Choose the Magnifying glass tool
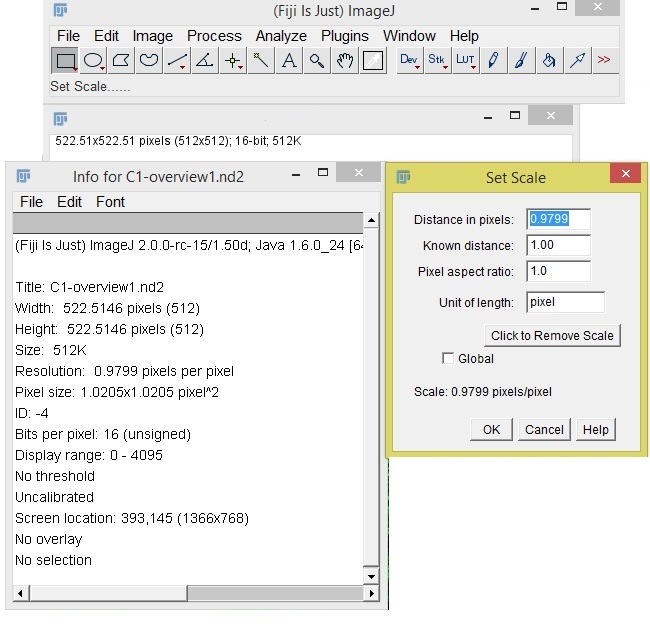 [317, 61]
